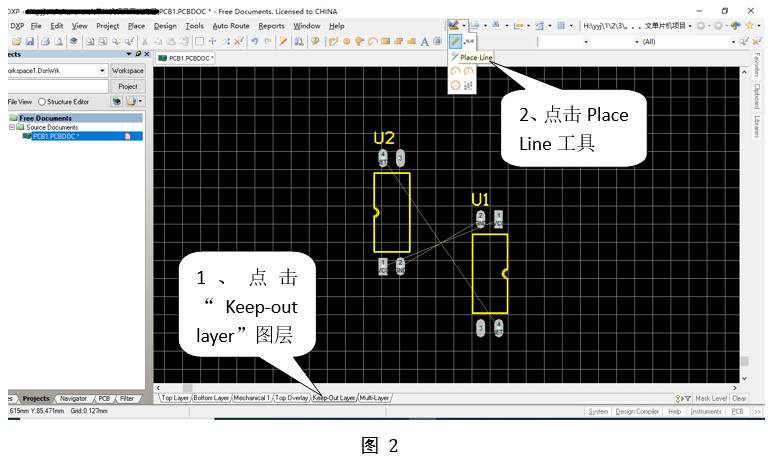Click the Print Preview icon
Image resolution: width=772 pixels, height=468 pixels.
point(58,42)
